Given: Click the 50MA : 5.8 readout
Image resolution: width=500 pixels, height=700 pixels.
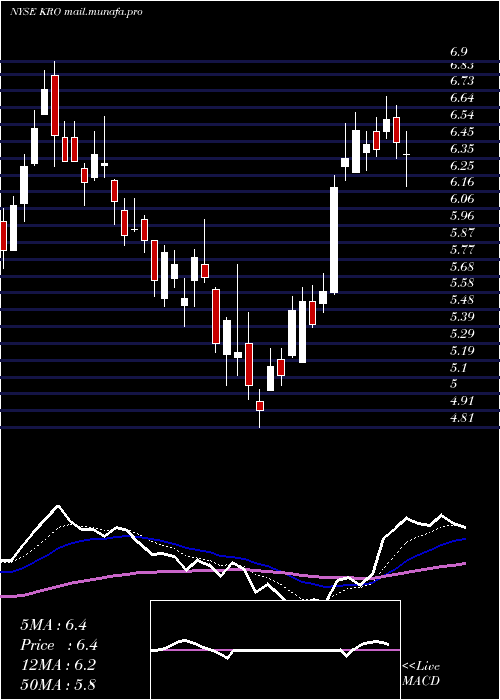Looking at the screenshot, I should tap(58, 684).
